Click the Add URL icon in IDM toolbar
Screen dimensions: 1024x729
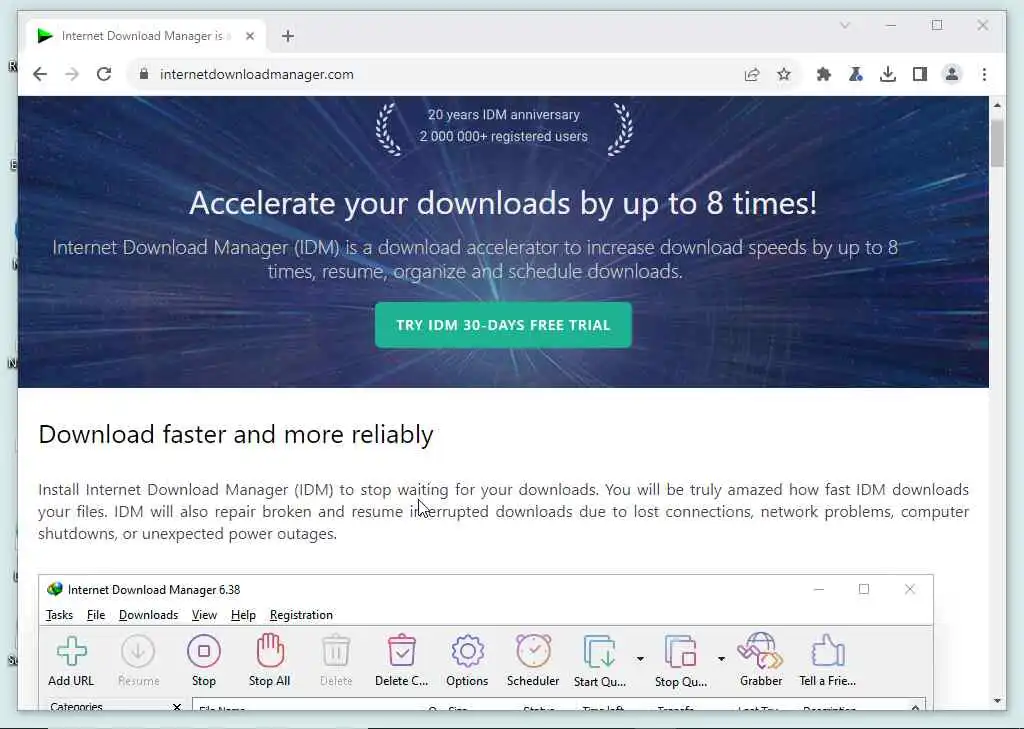[71, 651]
